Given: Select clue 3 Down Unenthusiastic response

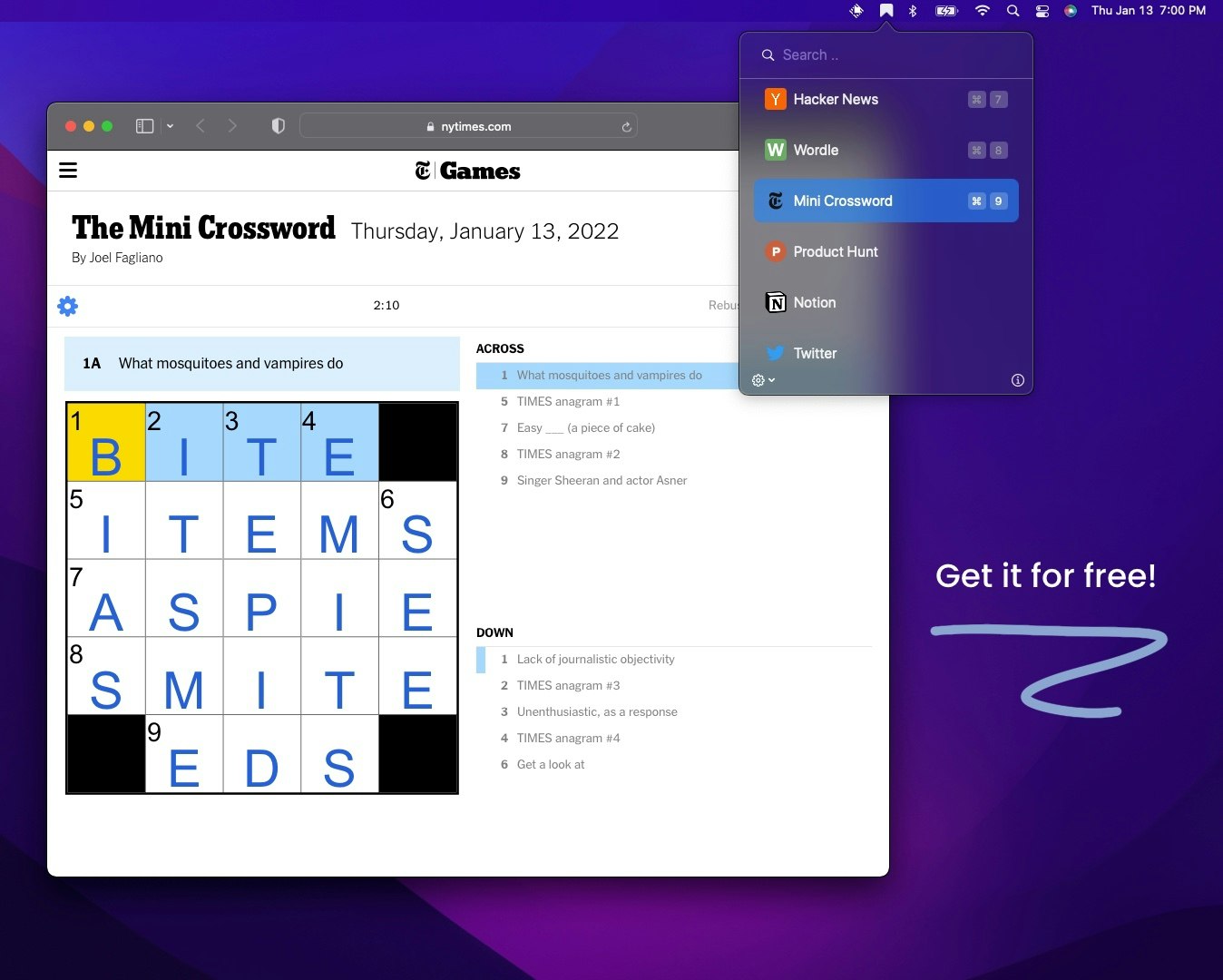Looking at the screenshot, I should [x=673, y=711].
